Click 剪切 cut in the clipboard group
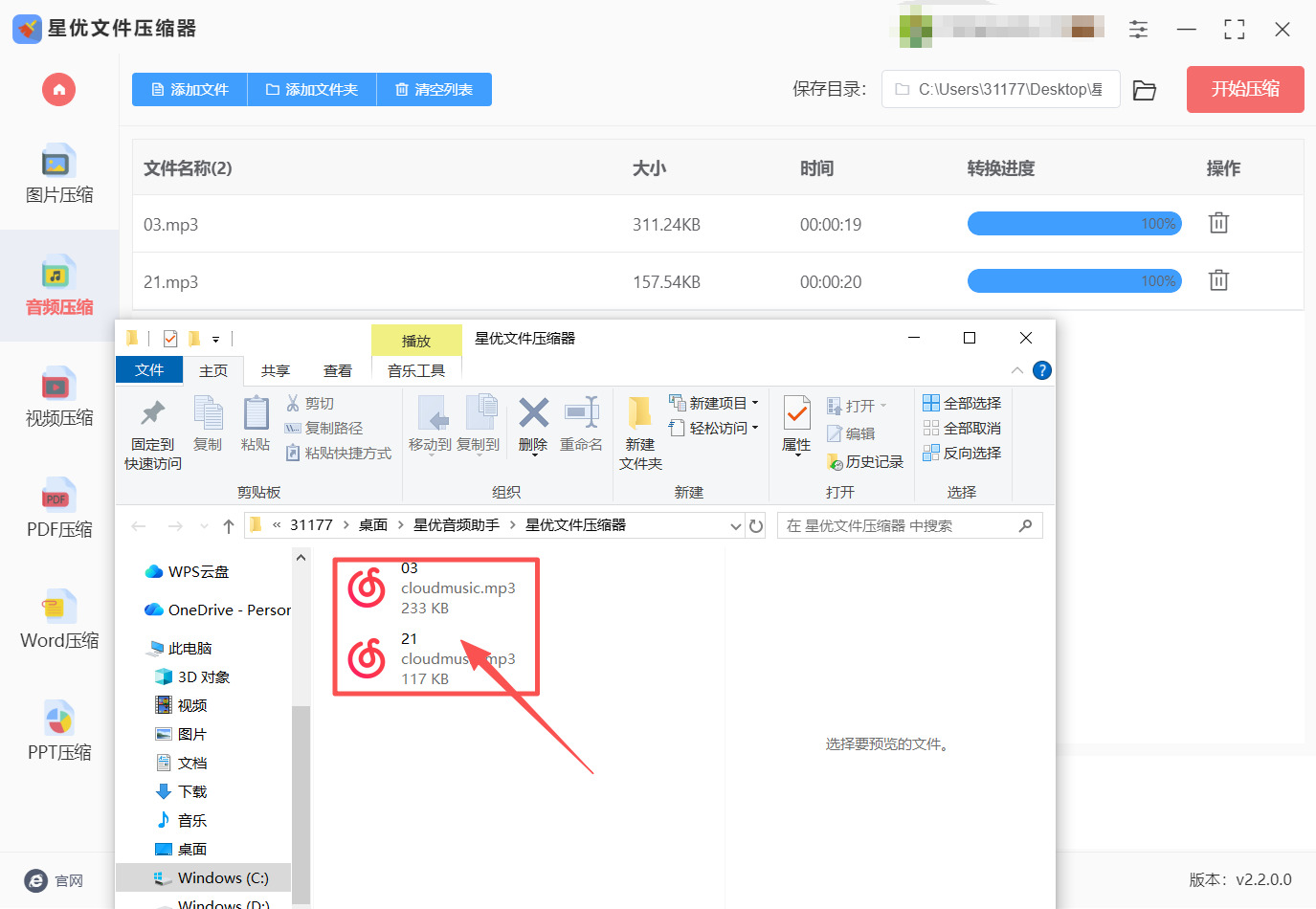The height and width of the screenshot is (909, 1316). [x=310, y=404]
